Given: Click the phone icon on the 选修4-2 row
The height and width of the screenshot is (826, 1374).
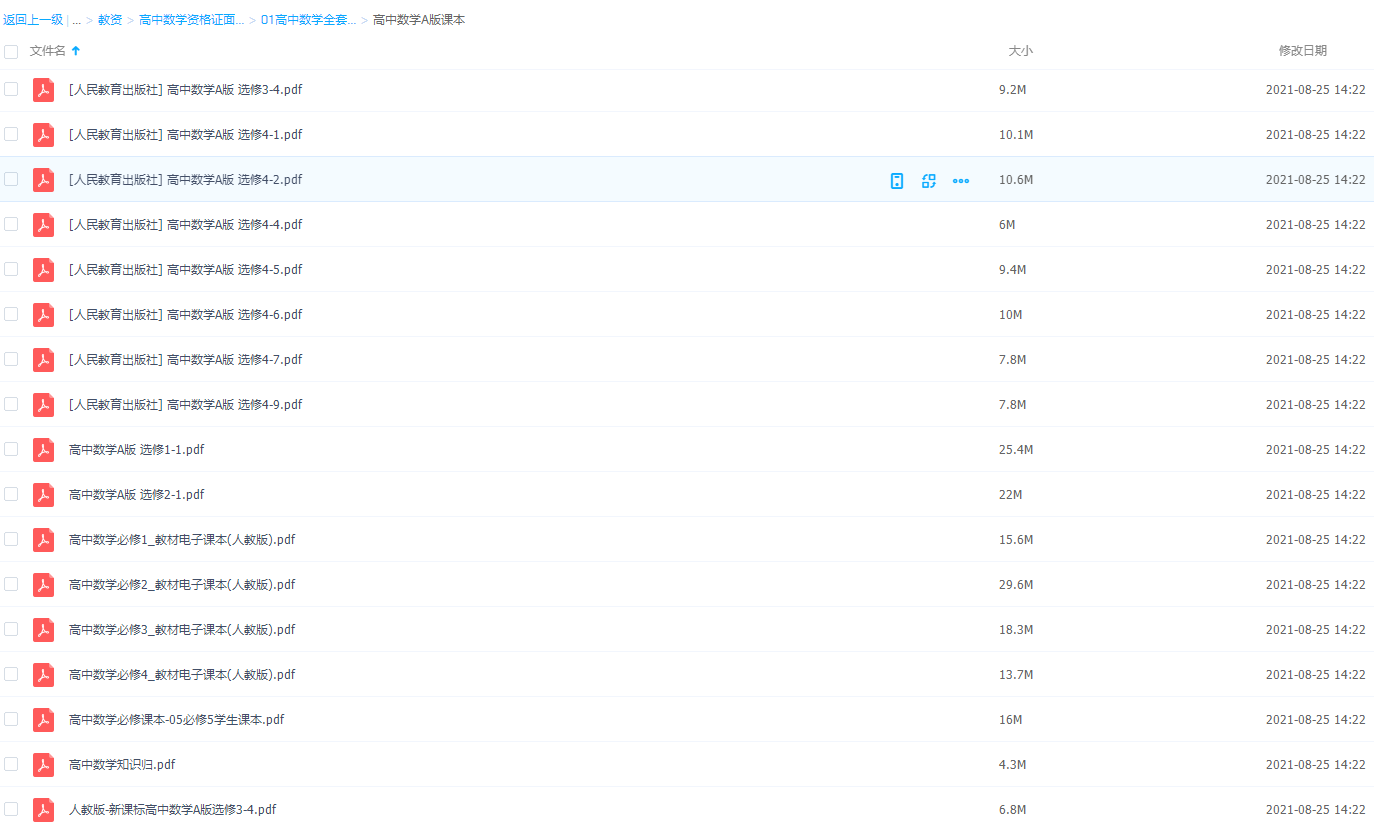Looking at the screenshot, I should 897,180.
